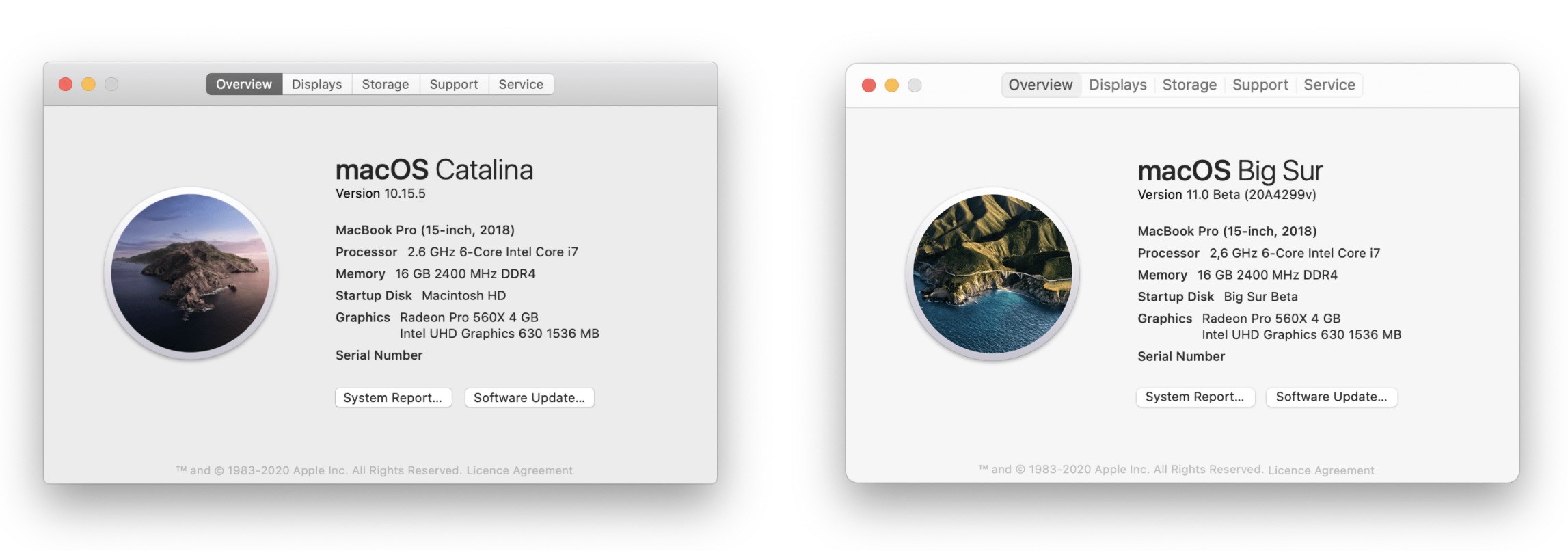The width and height of the screenshot is (1568, 551).
Task: Minimize the macOS Big Sur About window
Action: tap(891, 85)
